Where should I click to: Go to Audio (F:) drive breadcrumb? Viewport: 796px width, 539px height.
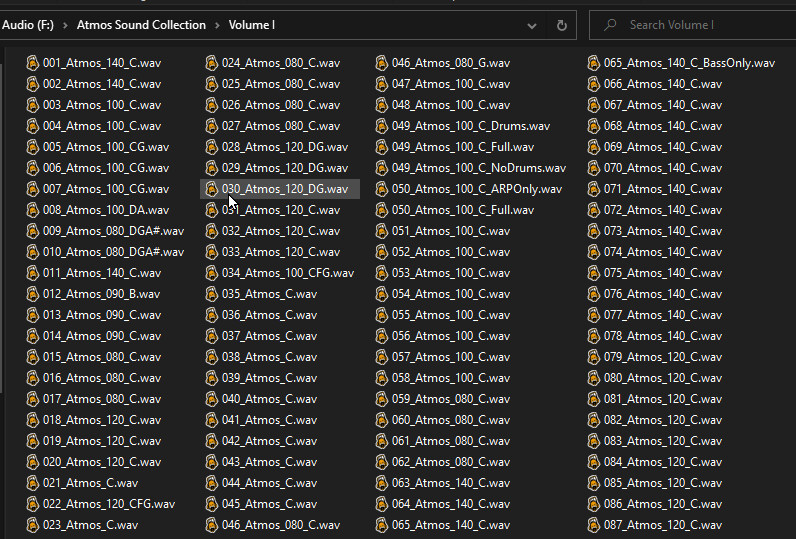(x=27, y=25)
